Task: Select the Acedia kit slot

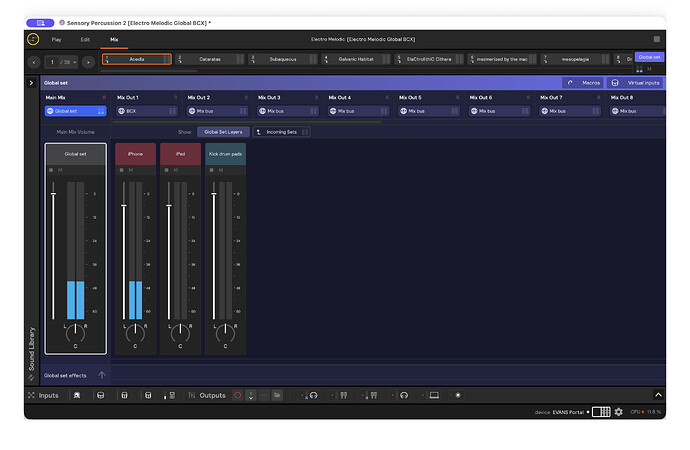Action: [x=137, y=59]
